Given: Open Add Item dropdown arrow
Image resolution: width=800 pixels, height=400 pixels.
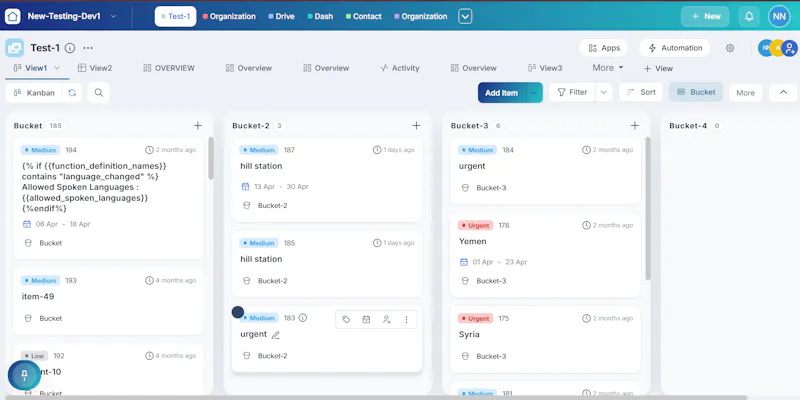Looking at the screenshot, I should tap(534, 93).
